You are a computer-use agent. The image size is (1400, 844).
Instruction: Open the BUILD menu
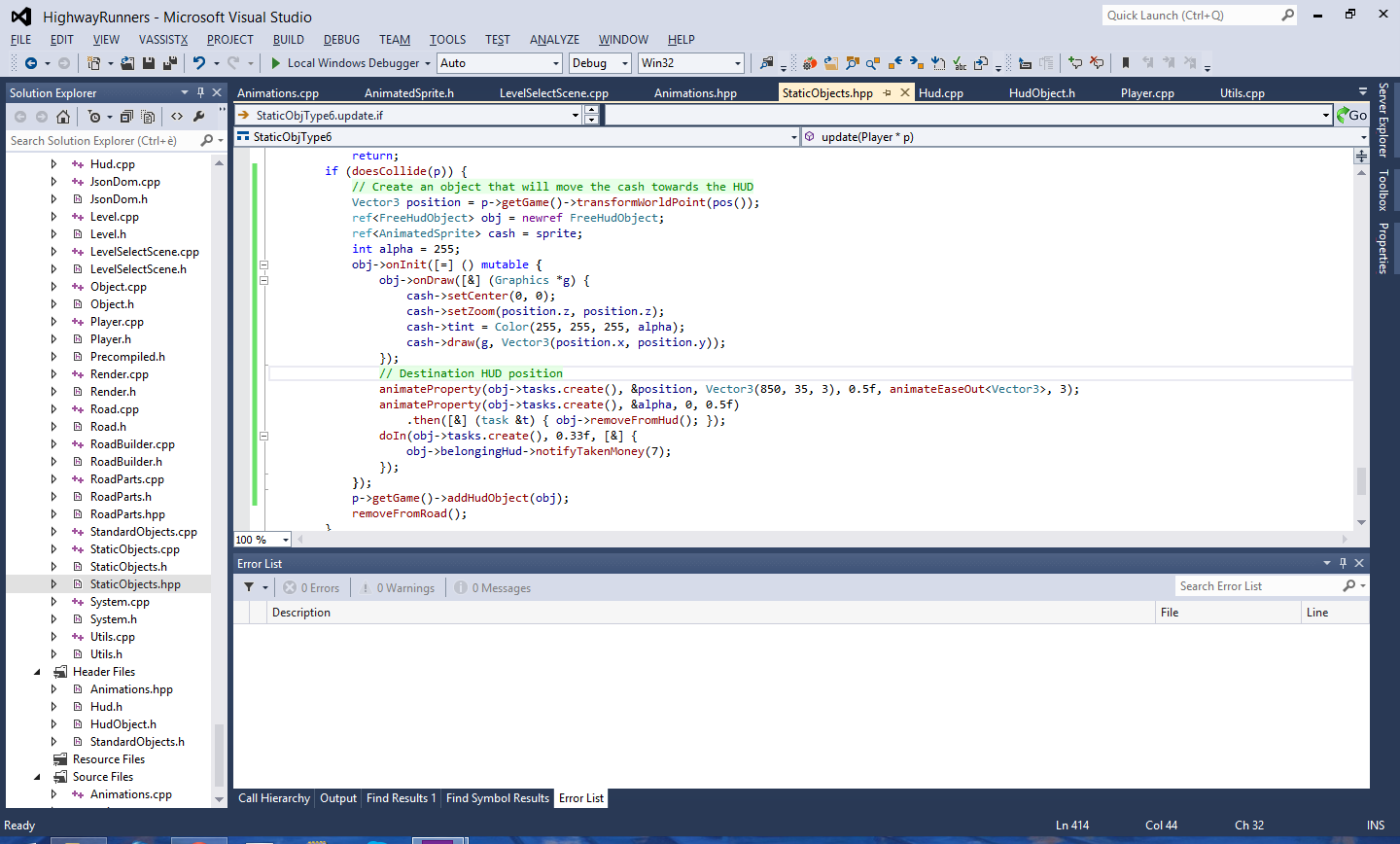(x=288, y=40)
